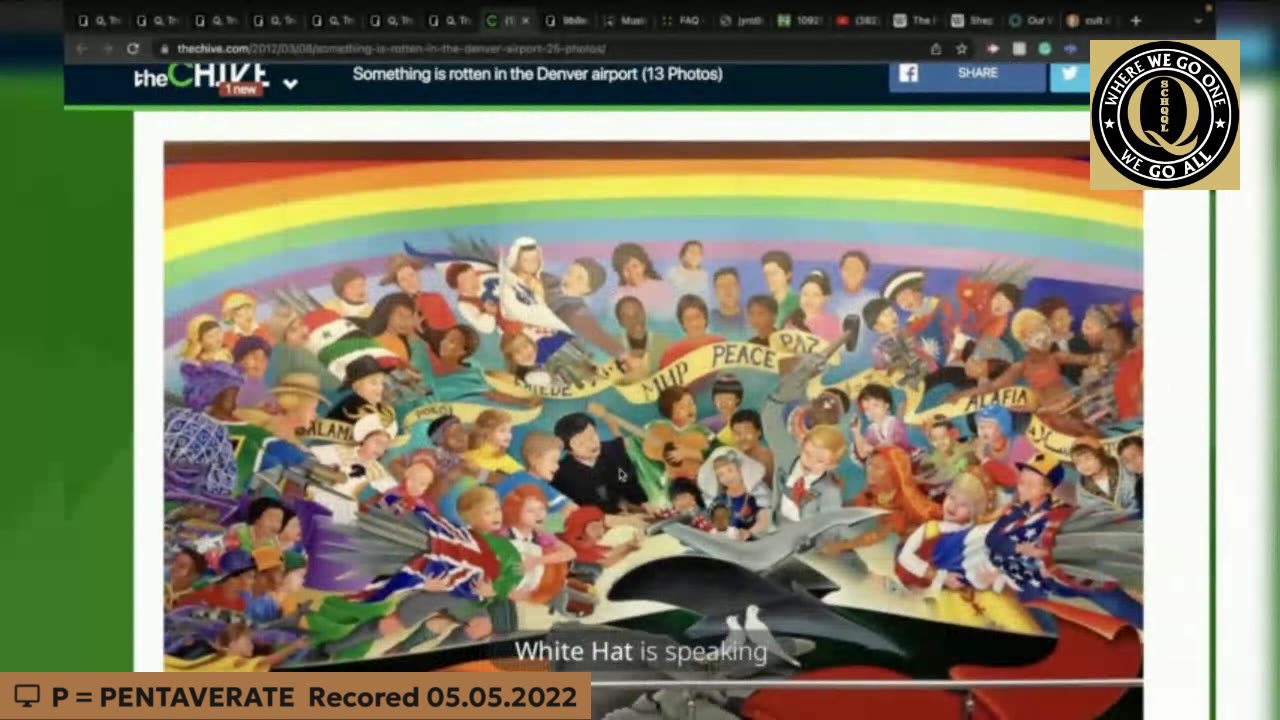Click theChive logo
Viewport: 1280px width, 720px height.
click(x=201, y=75)
